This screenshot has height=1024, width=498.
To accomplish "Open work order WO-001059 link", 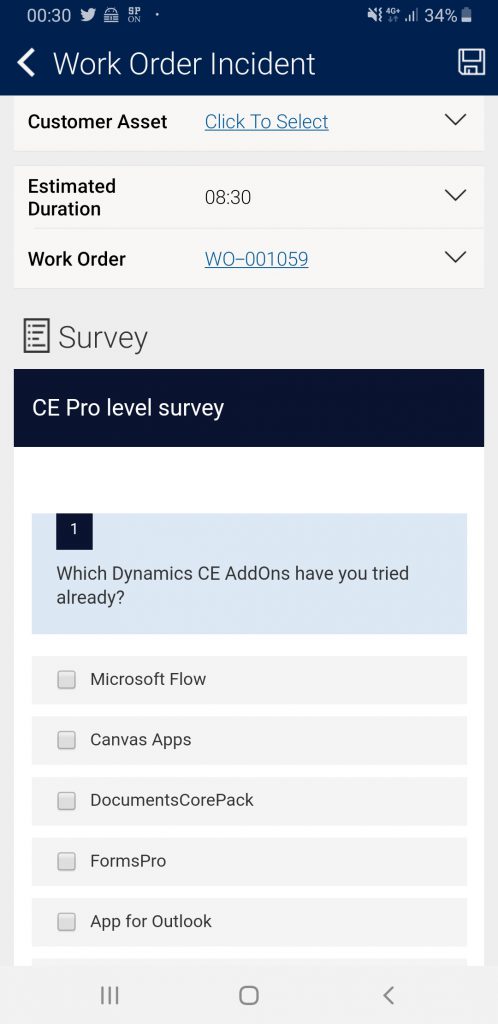I will [257, 259].
